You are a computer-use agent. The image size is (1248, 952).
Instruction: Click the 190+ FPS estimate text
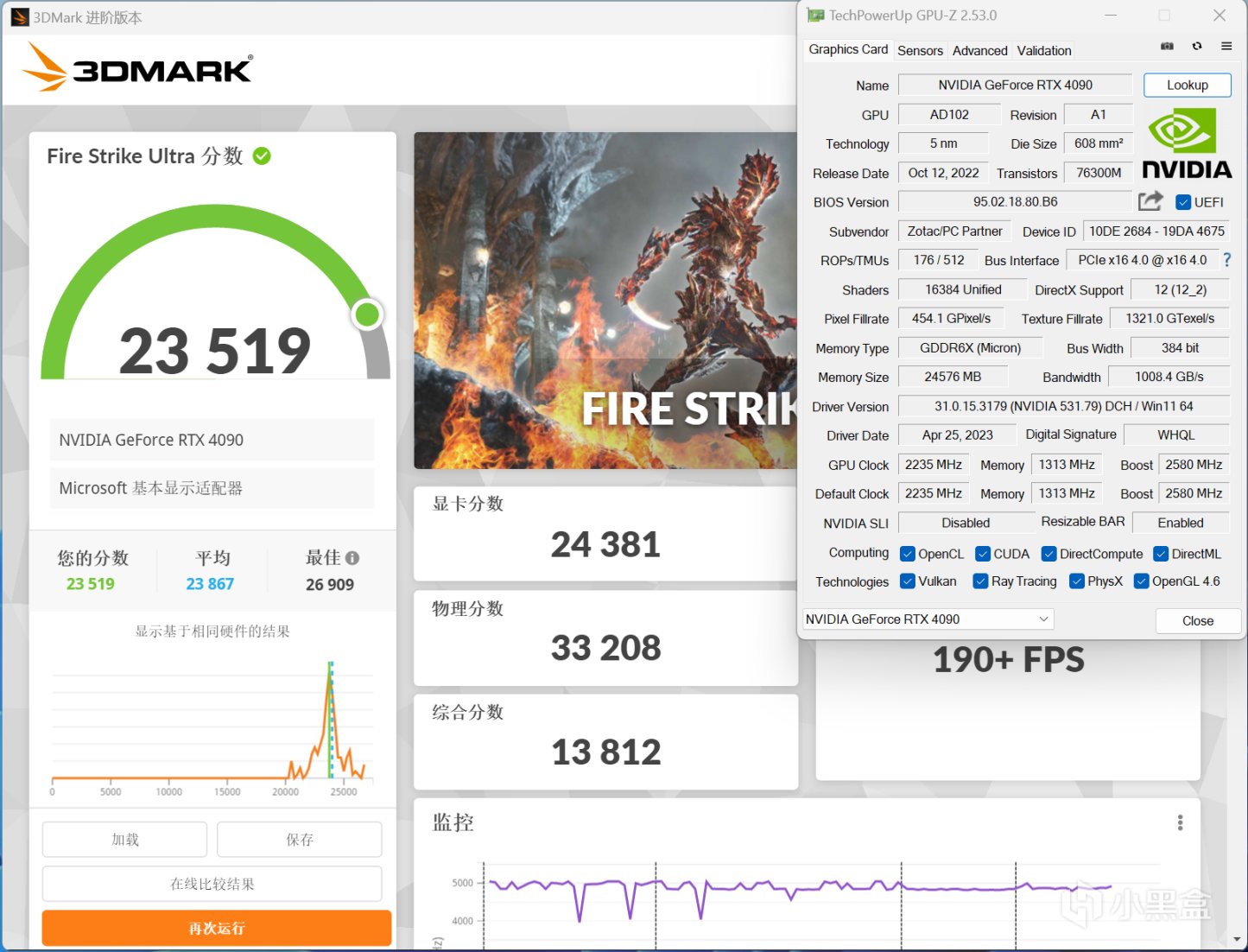tap(1009, 660)
